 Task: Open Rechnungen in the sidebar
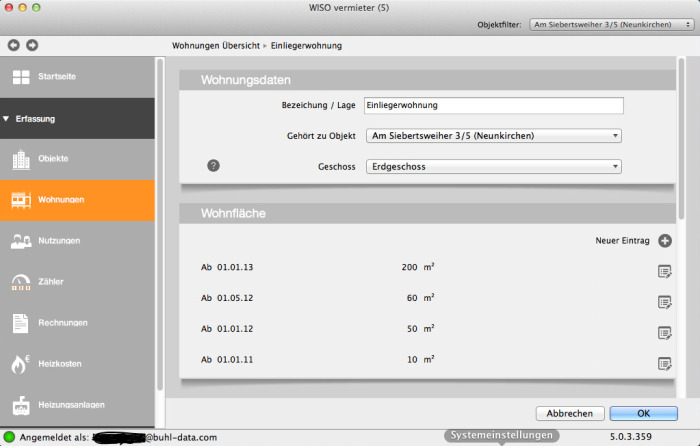77,323
